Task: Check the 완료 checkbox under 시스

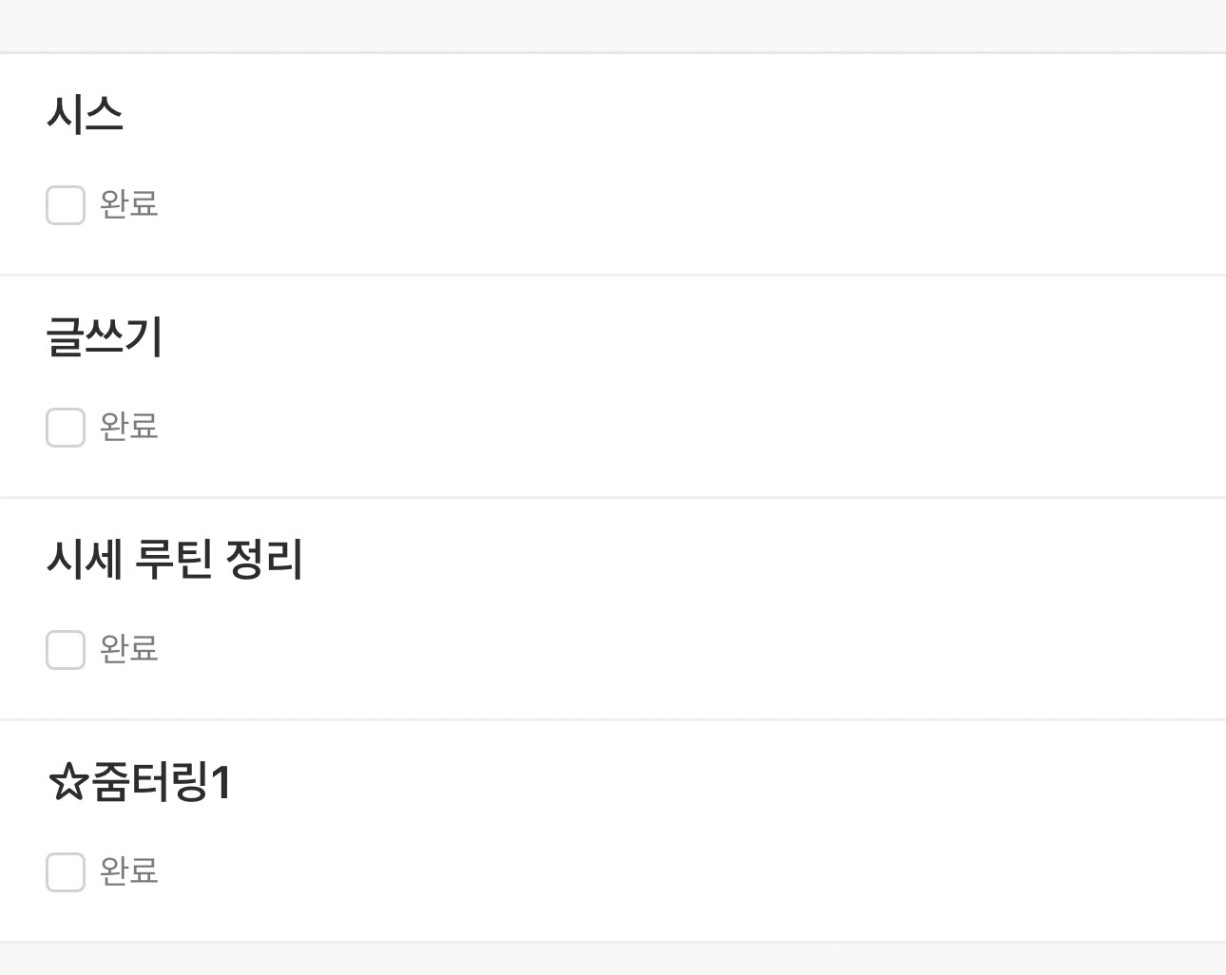Action: [x=65, y=205]
